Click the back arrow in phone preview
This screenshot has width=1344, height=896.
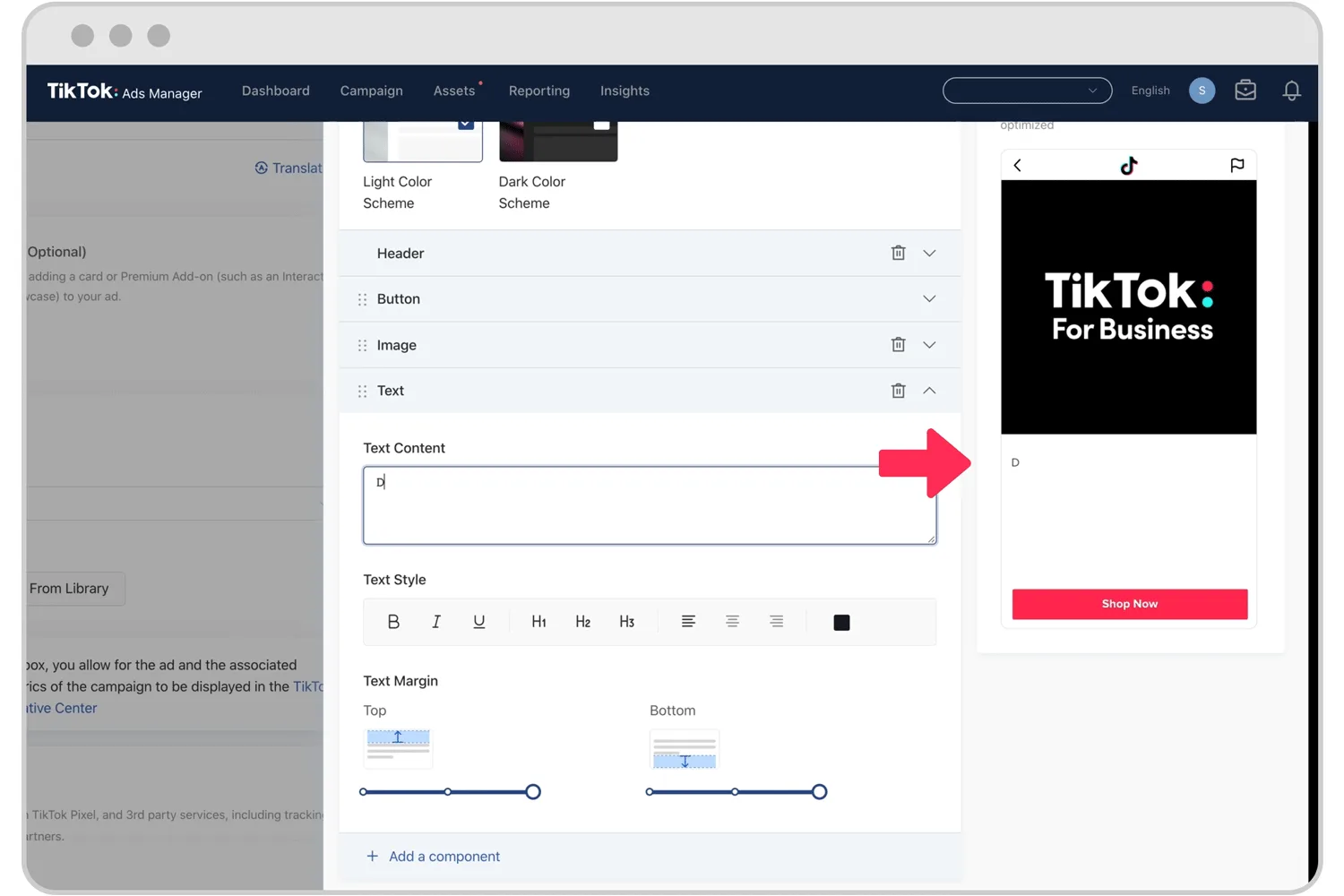tap(1017, 165)
